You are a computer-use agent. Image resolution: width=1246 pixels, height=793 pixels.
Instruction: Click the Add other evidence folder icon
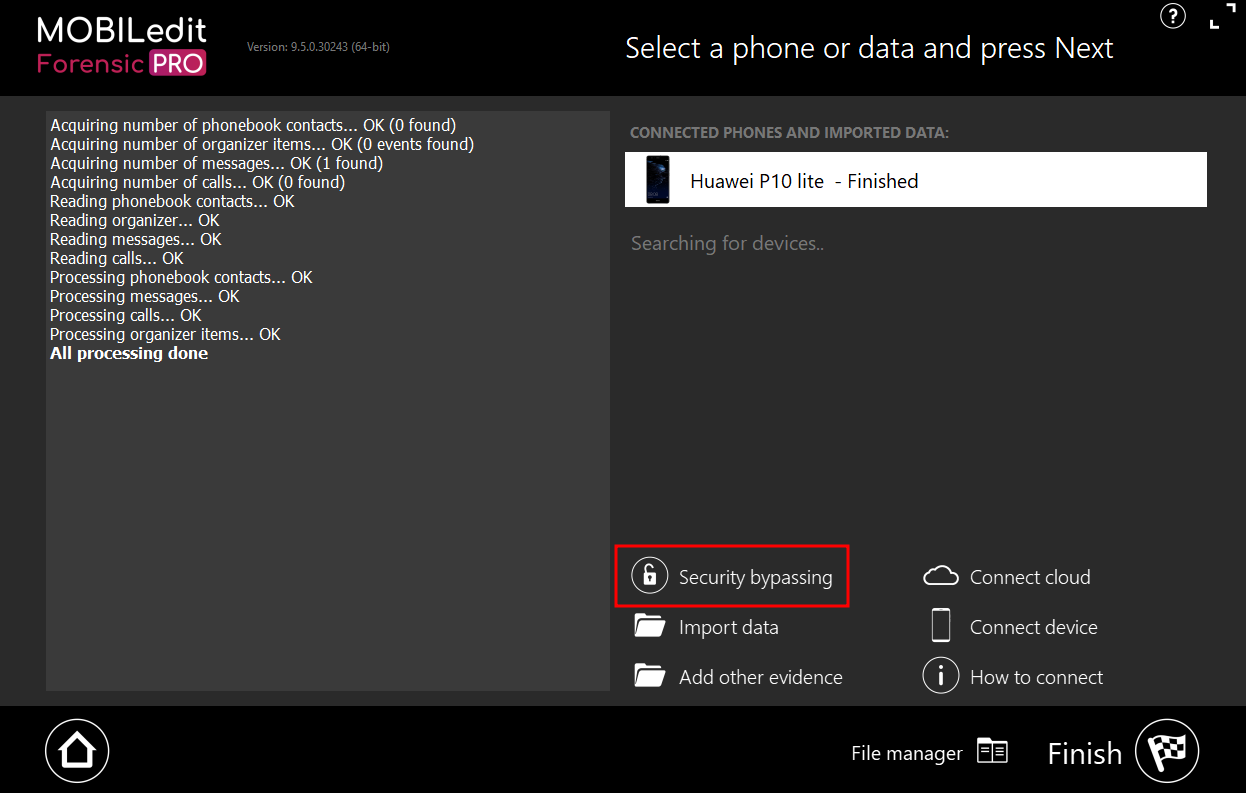[650, 677]
